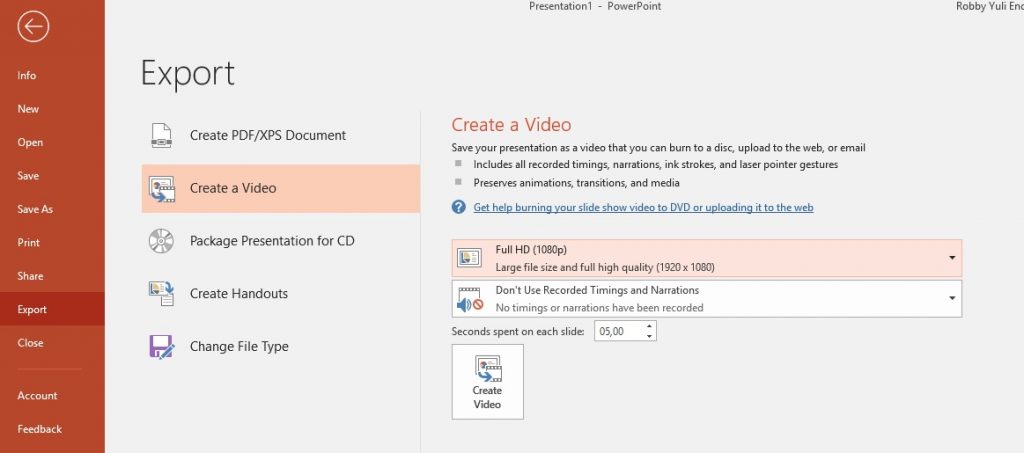Click the muted speaker timings icon
Screen dimensions: 1024x453
470,299
